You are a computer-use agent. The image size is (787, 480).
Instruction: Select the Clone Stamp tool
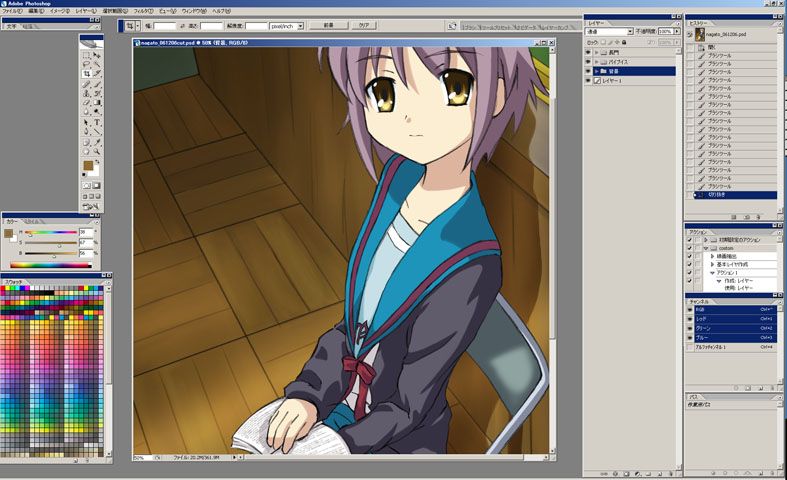86,93
